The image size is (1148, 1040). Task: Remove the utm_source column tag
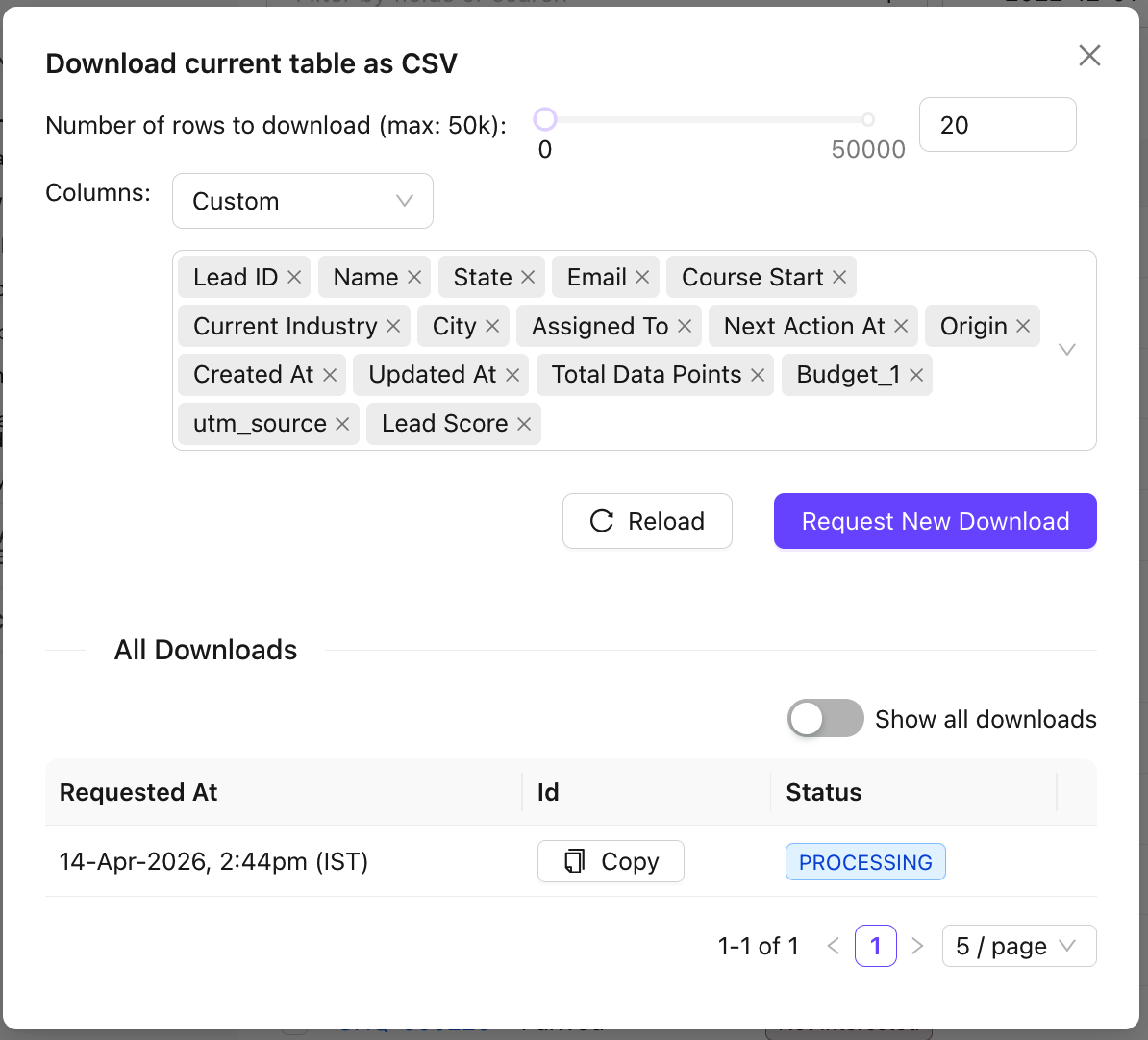click(342, 424)
